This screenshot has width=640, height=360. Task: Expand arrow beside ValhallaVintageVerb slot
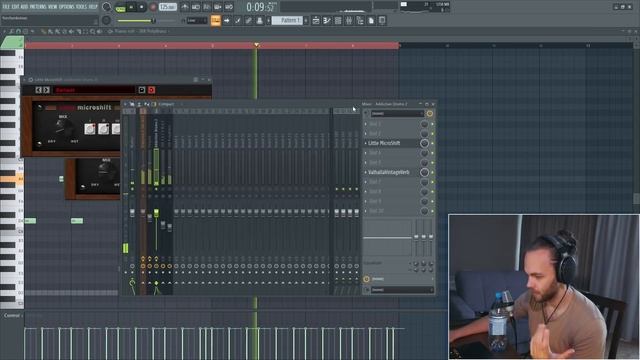[x=366, y=172]
